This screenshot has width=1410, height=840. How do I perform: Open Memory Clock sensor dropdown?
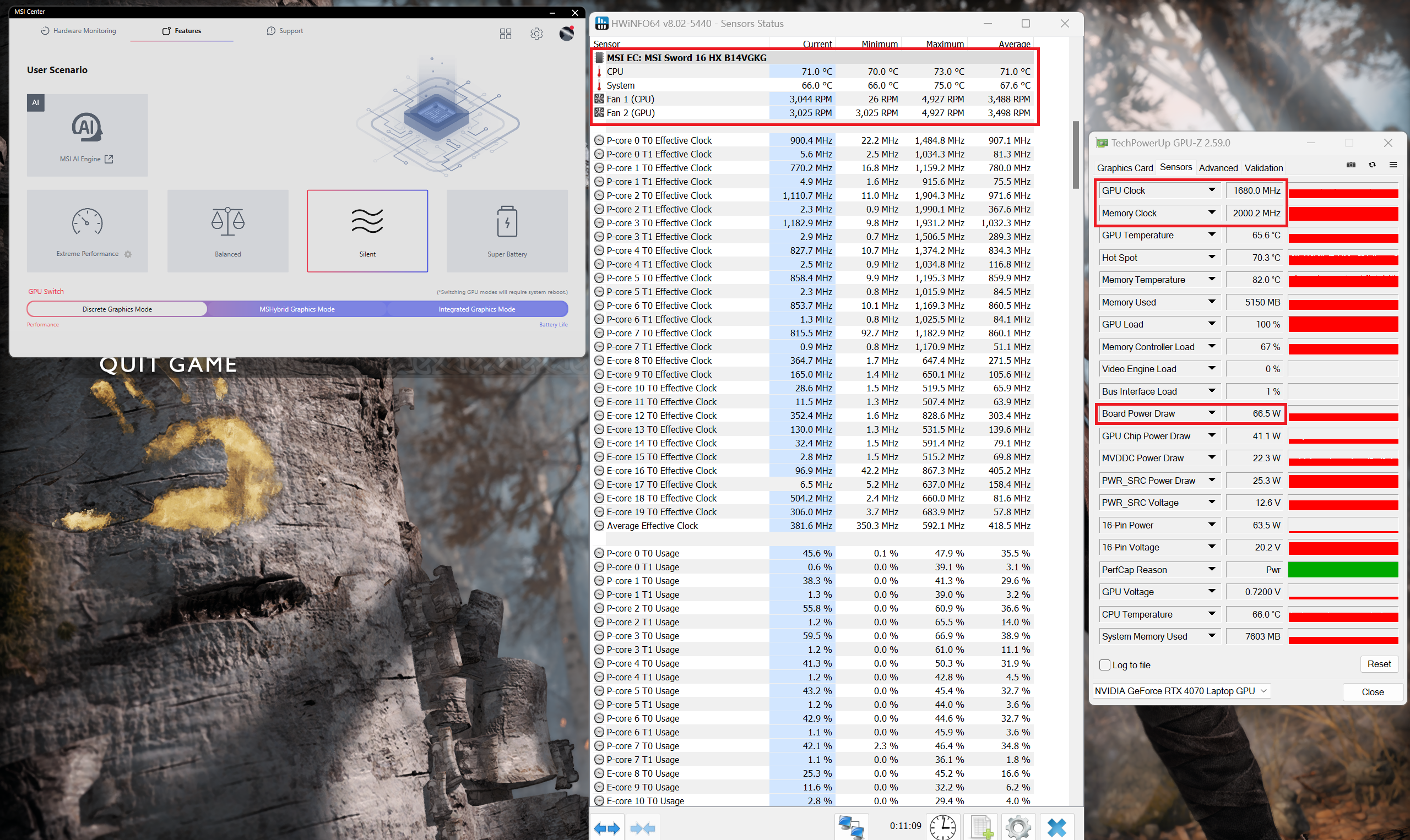click(x=1212, y=213)
